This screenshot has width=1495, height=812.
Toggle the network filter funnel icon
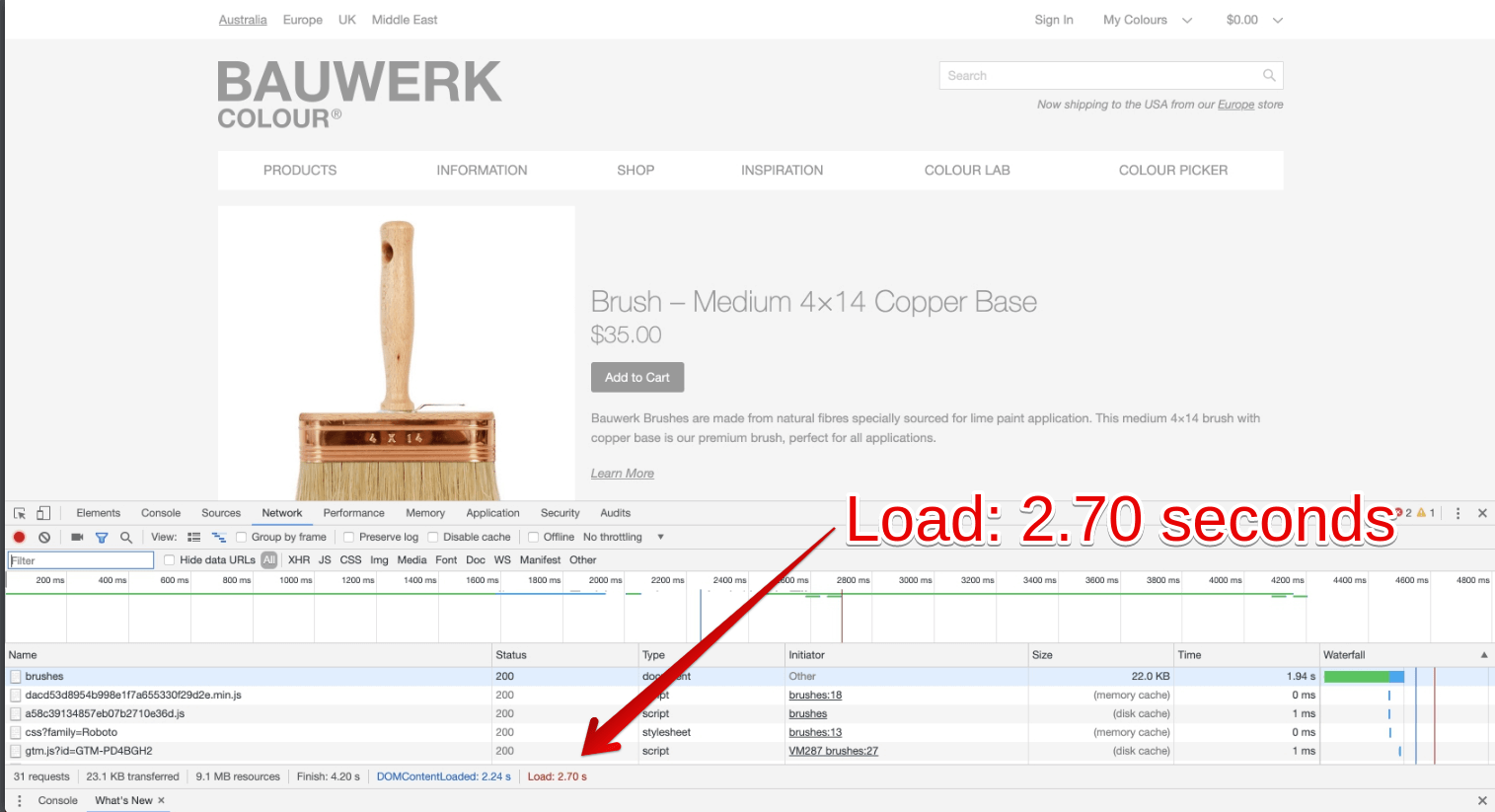pyautogui.click(x=101, y=537)
